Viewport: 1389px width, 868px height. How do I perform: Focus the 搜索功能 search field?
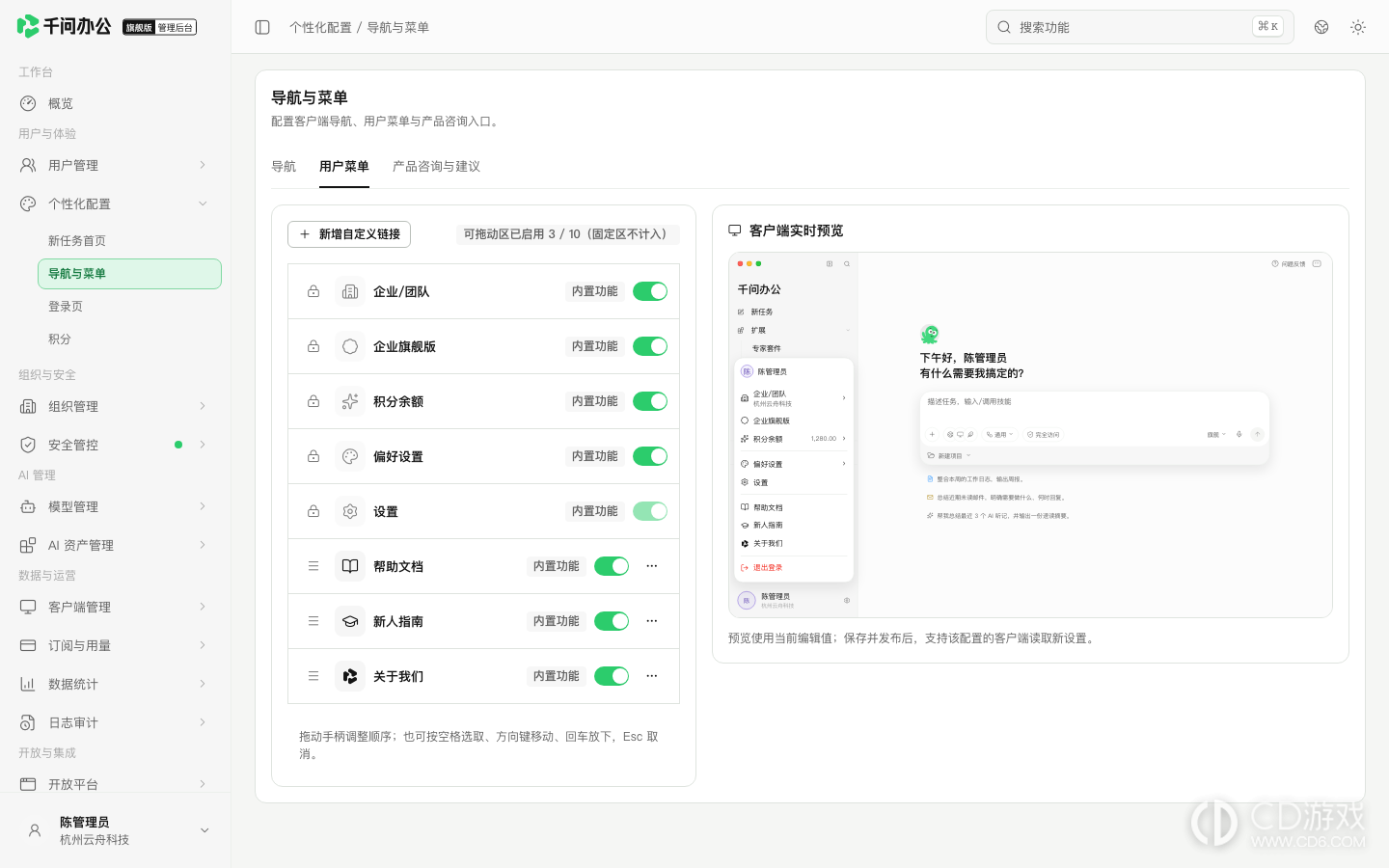click(x=1139, y=27)
